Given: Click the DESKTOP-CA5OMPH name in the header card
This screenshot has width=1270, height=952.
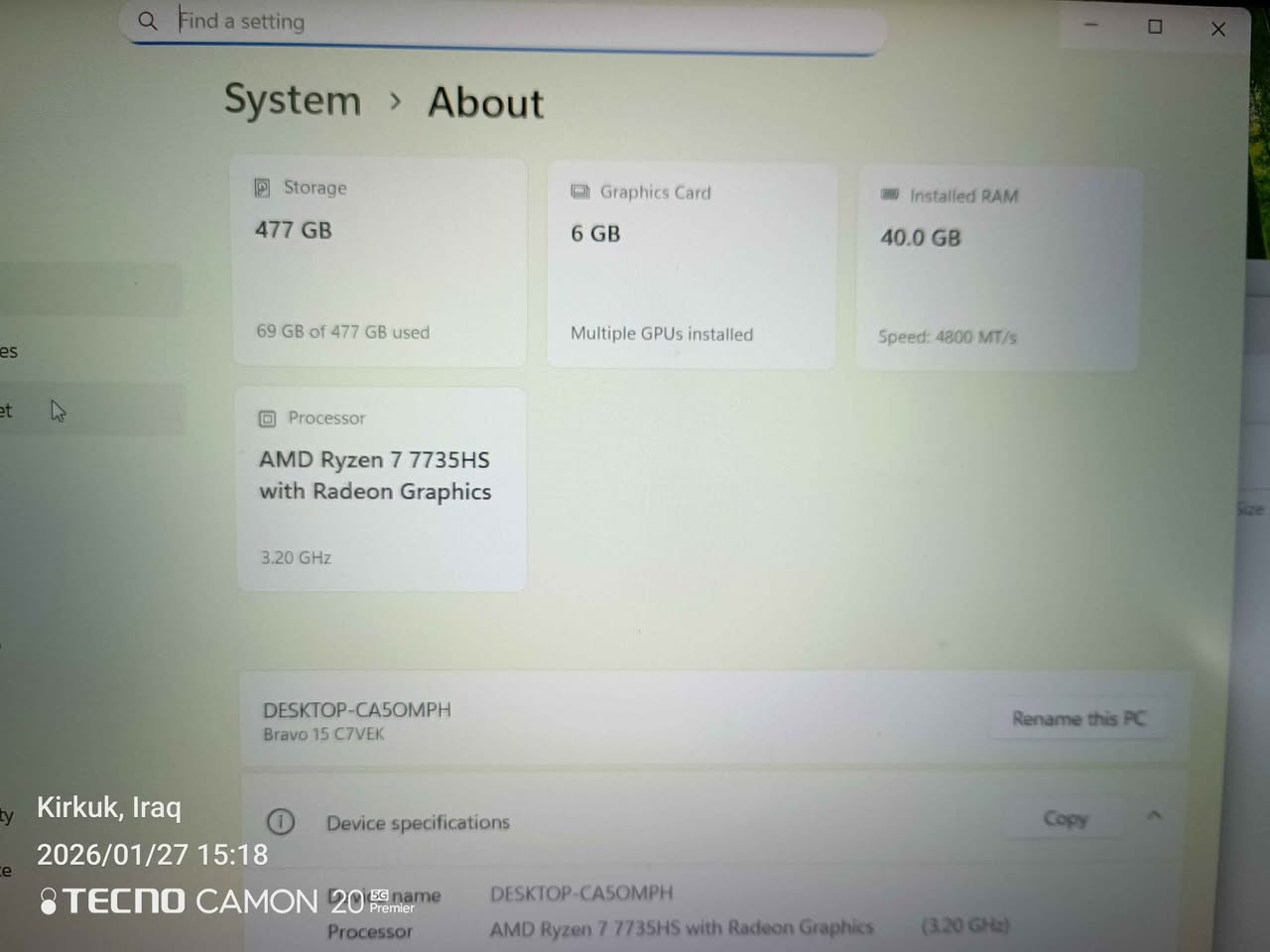Looking at the screenshot, I should click(x=356, y=710).
